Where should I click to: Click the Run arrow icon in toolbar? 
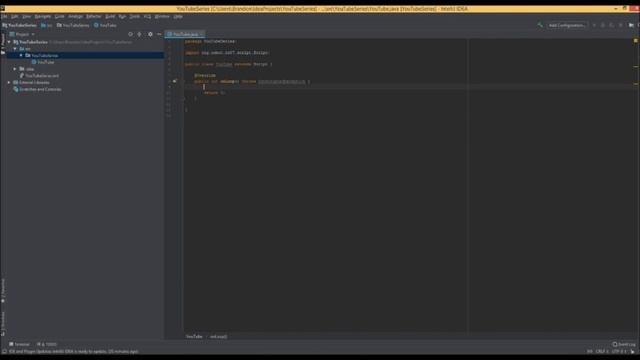click(594, 25)
